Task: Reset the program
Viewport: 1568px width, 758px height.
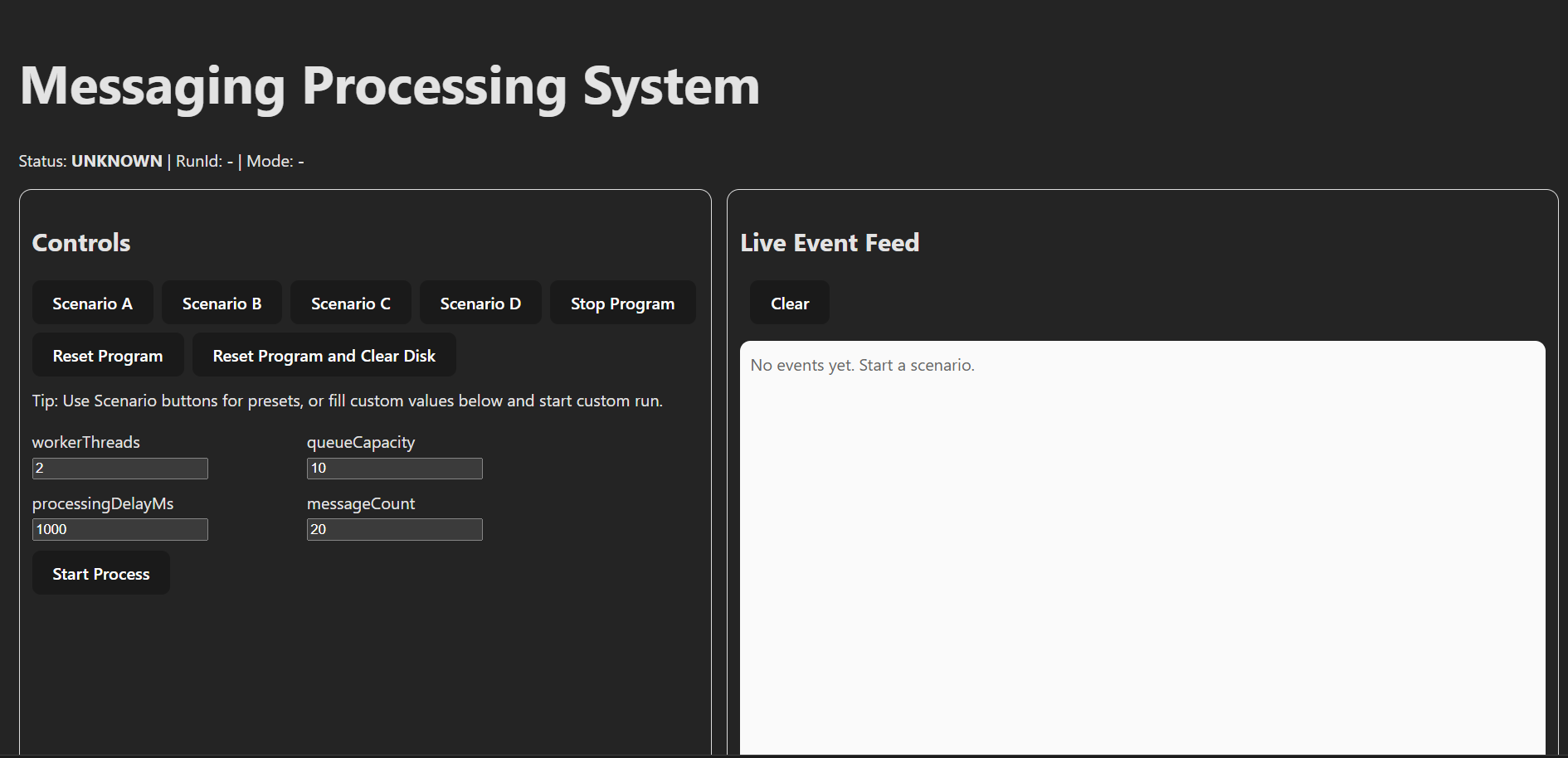Action: tap(107, 355)
